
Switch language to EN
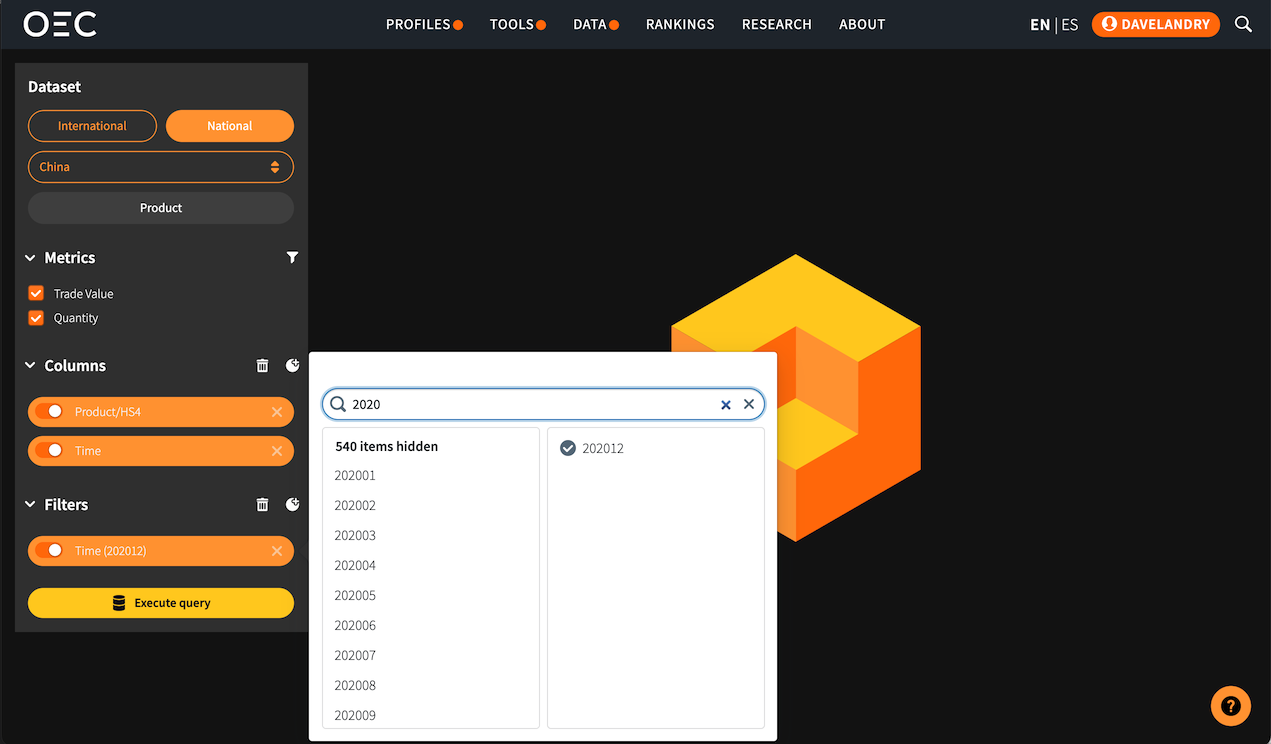(x=1040, y=25)
